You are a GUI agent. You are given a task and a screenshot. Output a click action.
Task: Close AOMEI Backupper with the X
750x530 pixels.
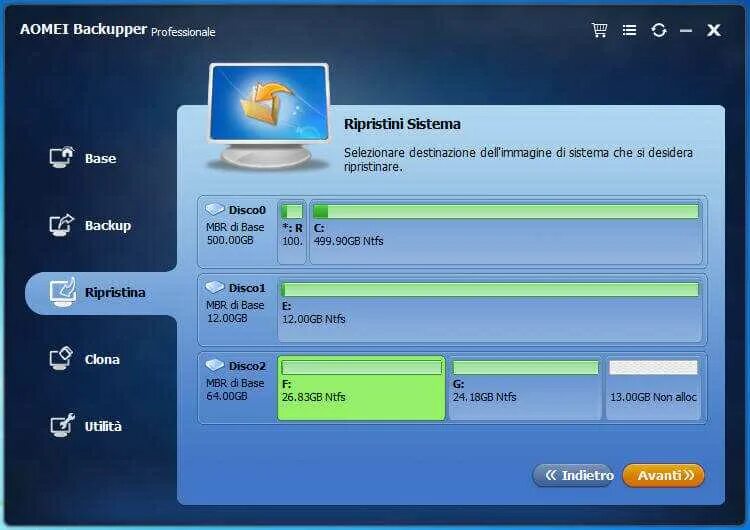[714, 31]
